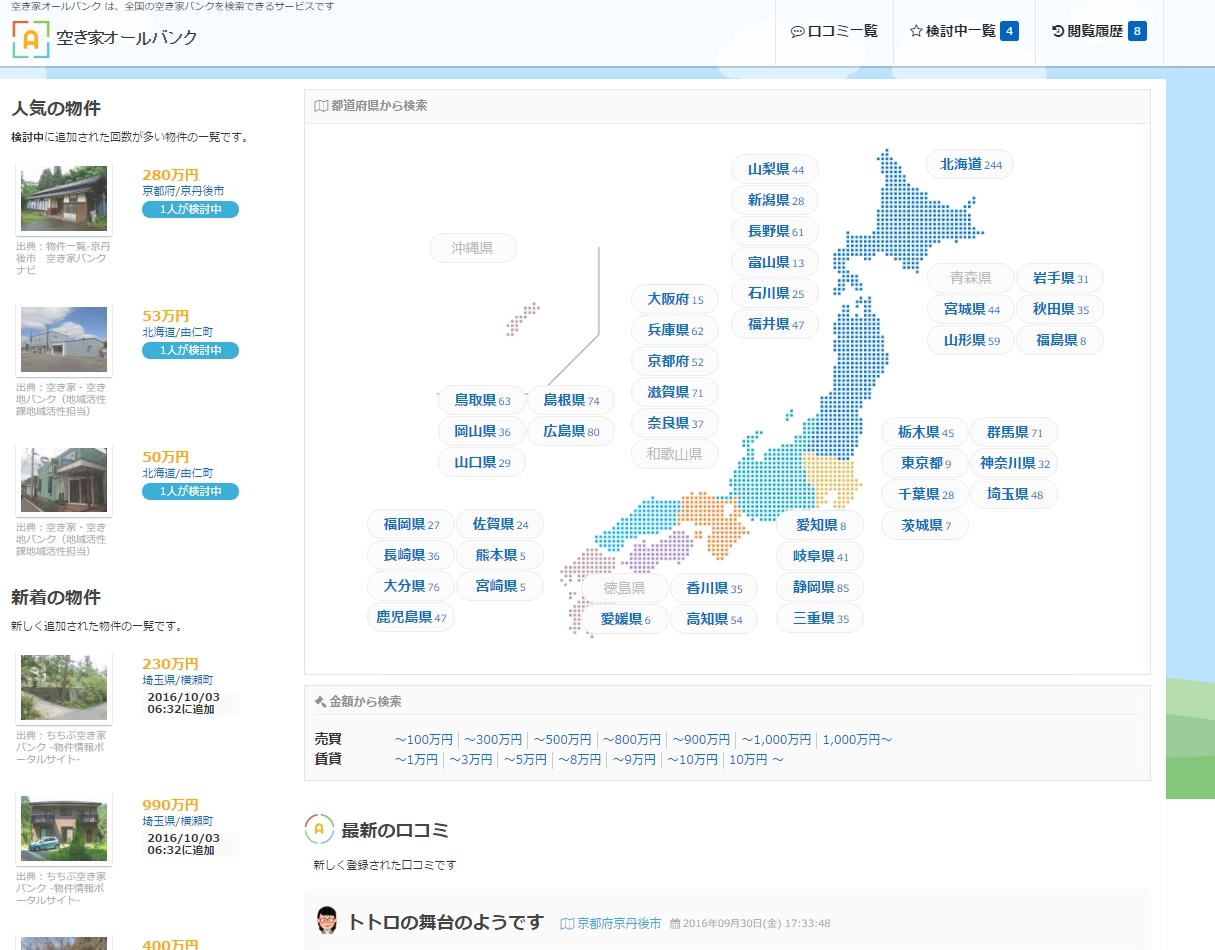Filter 売買 by ～500万円
Image resolution: width=1215 pixels, height=950 pixels.
[x=562, y=740]
